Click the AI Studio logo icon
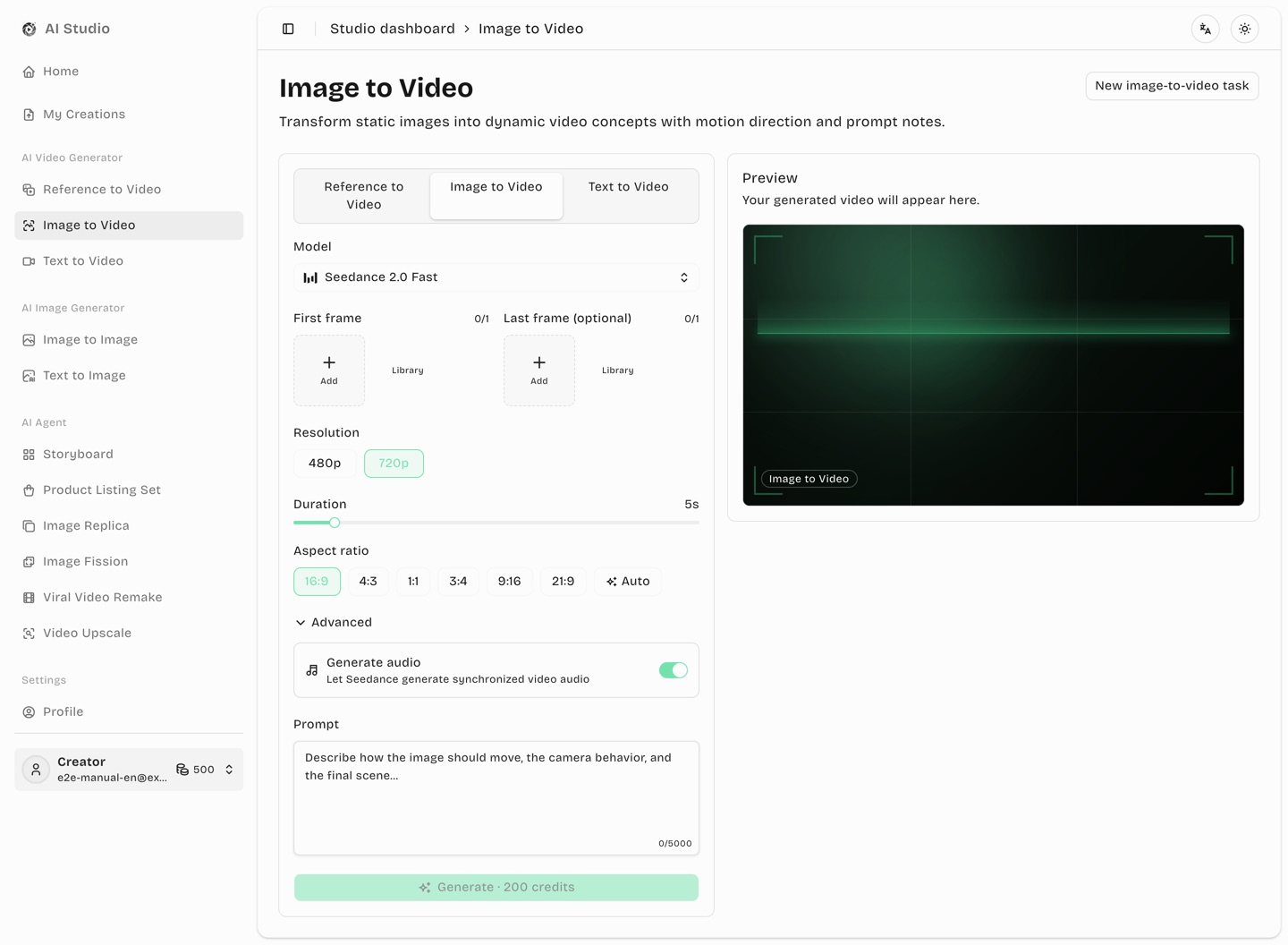The height and width of the screenshot is (945, 1288). [30, 29]
